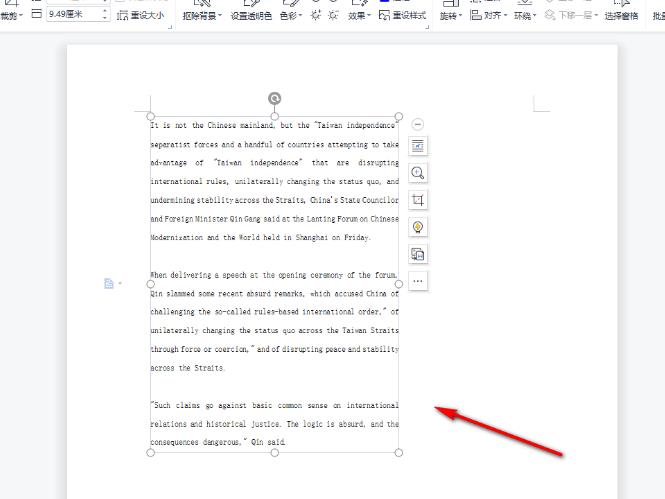Click the left-middle resize handle of the image
This screenshot has width=665, height=499.
[151, 284]
